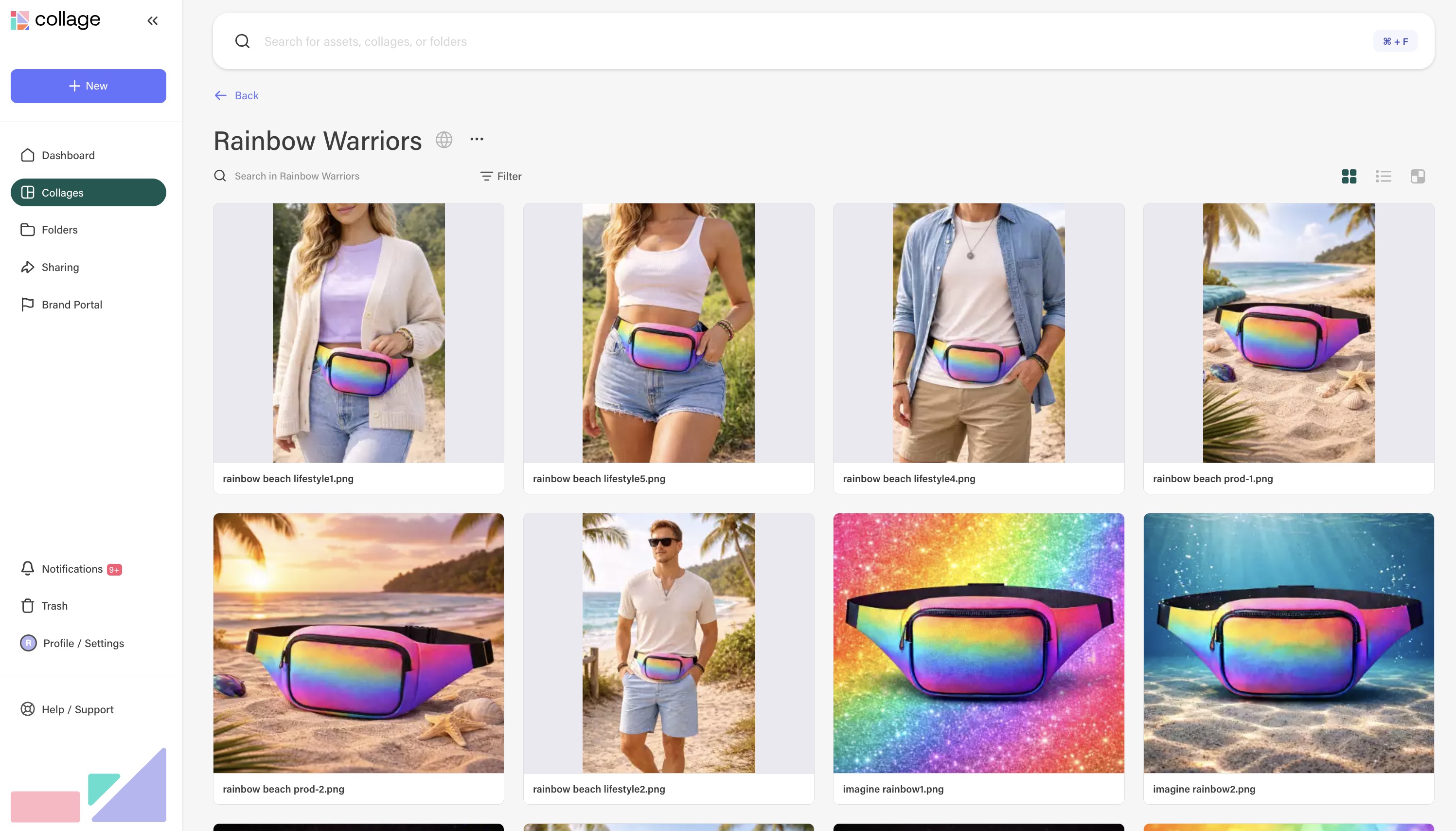Open the Filter options
This screenshot has height=831, width=1456.
[x=501, y=176]
